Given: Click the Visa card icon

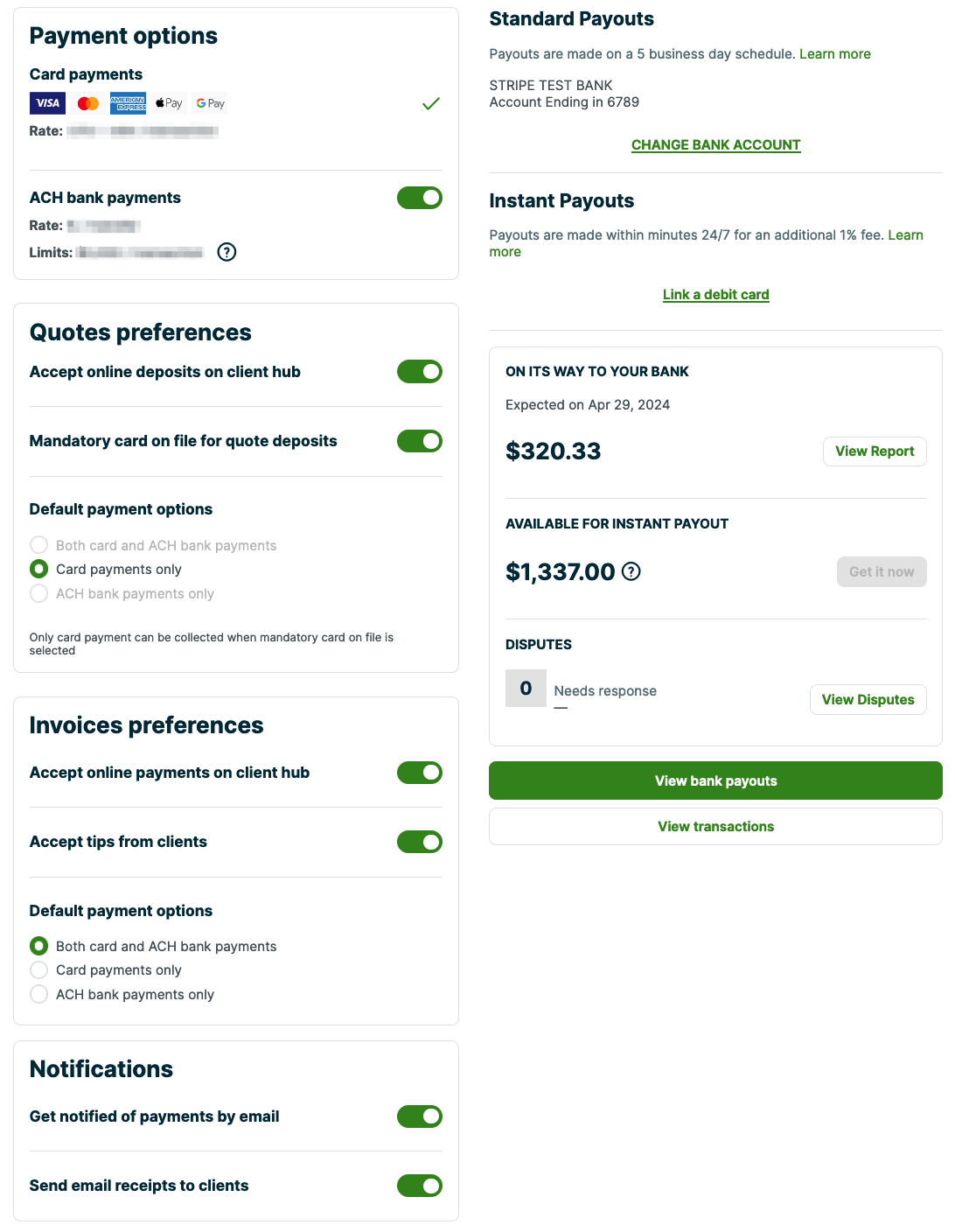Looking at the screenshot, I should pos(46,102).
